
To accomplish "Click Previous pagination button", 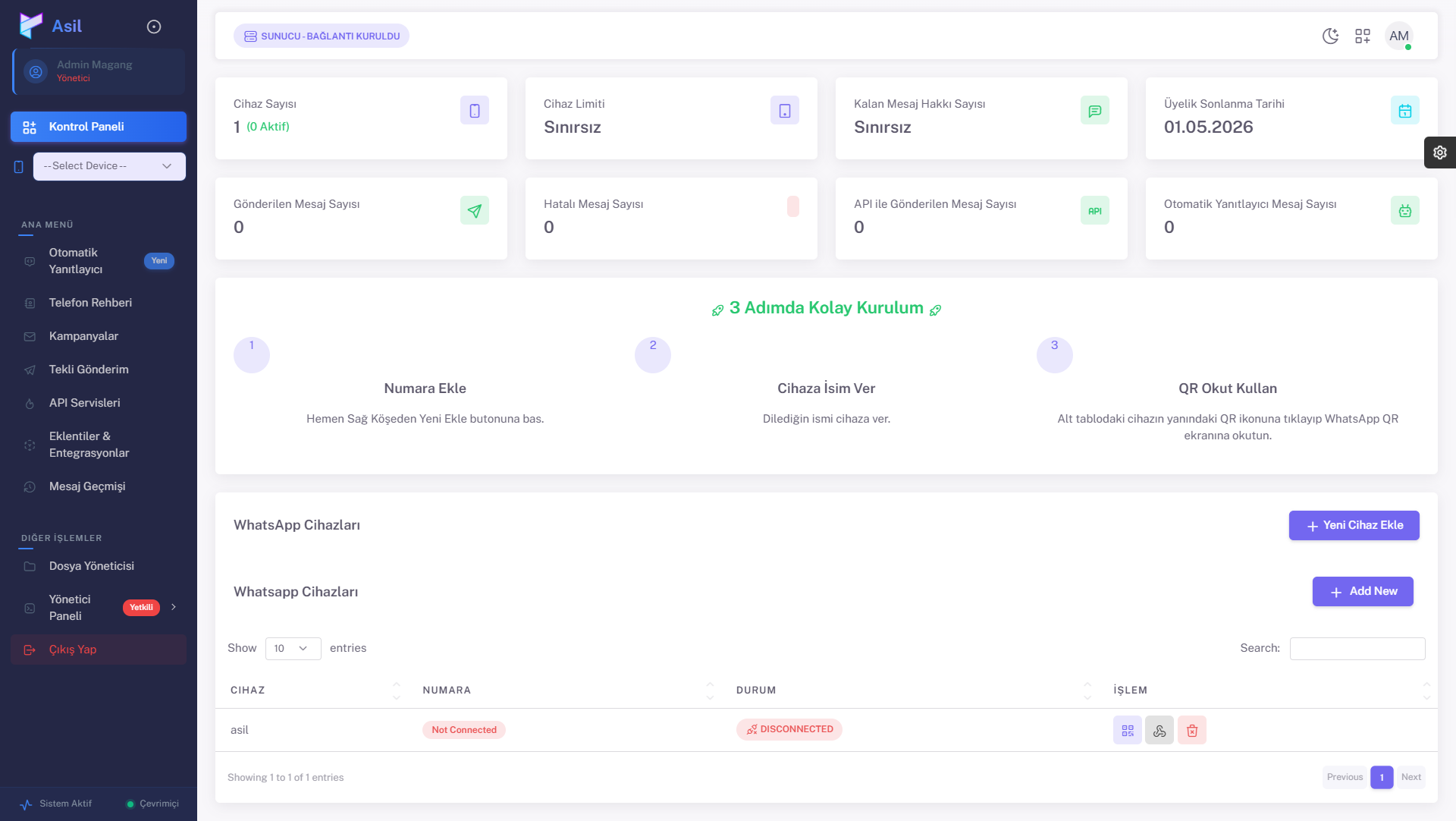I will pyautogui.click(x=1345, y=777).
